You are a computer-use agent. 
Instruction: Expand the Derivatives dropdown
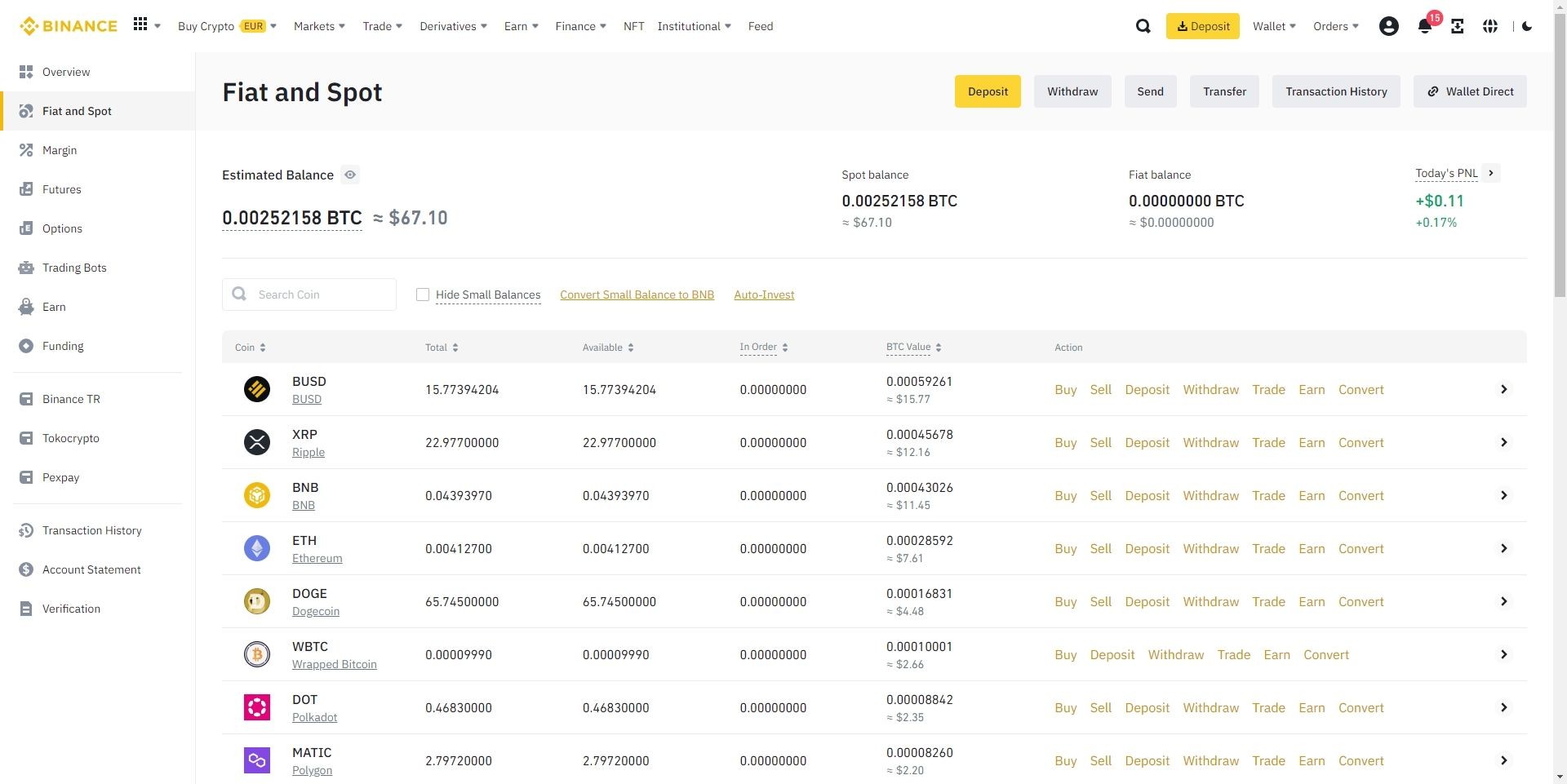click(453, 26)
